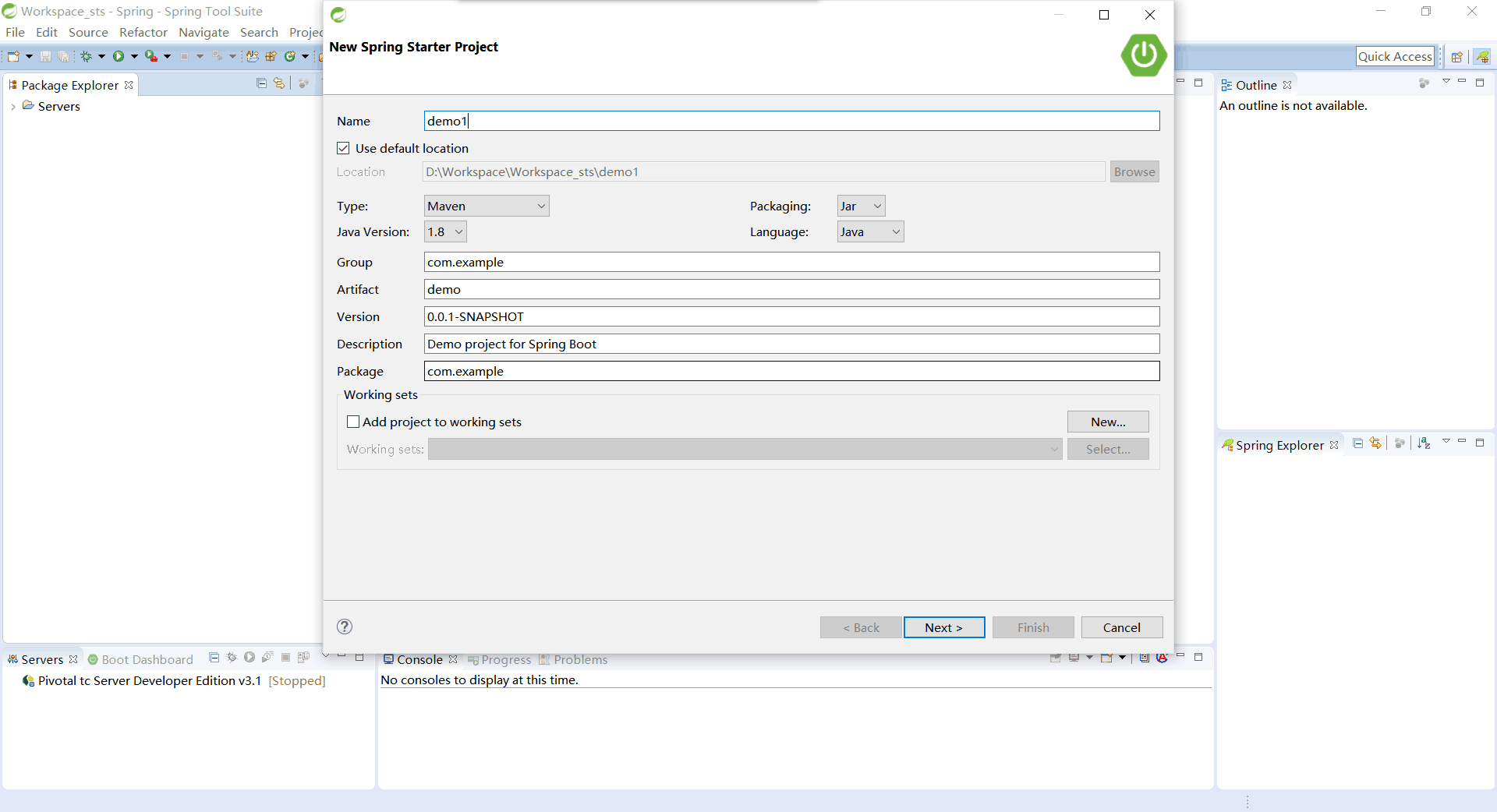Collapse All in Spring Explorer panel
The height and width of the screenshot is (812, 1497).
pos(1357,443)
